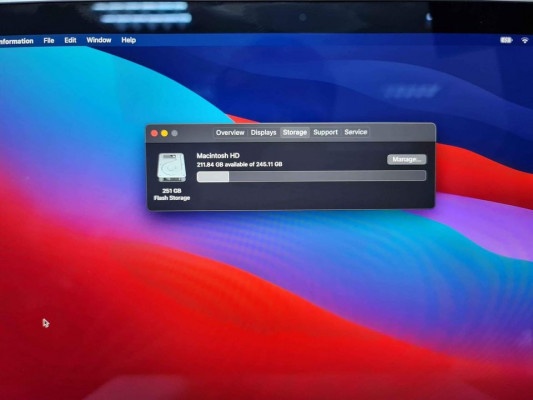Close the storage window with red button

(154, 133)
